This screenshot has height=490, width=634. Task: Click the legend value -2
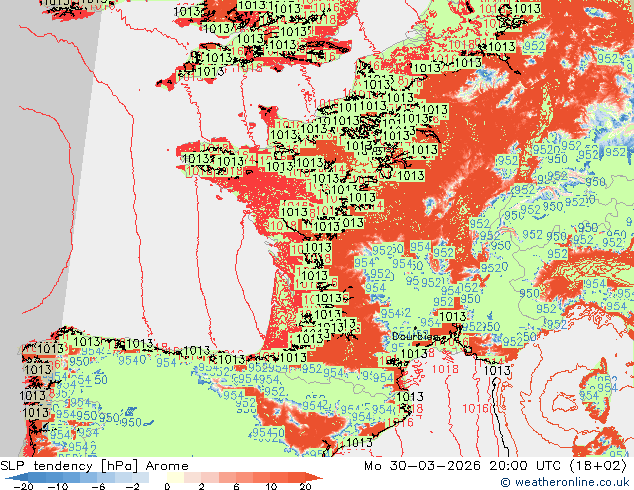coord(133,486)
